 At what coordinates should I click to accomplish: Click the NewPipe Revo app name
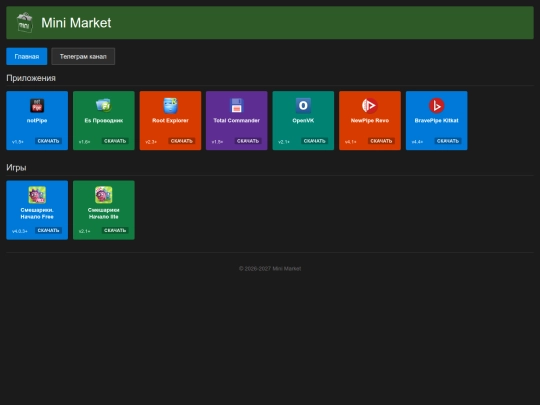point(370,121)
